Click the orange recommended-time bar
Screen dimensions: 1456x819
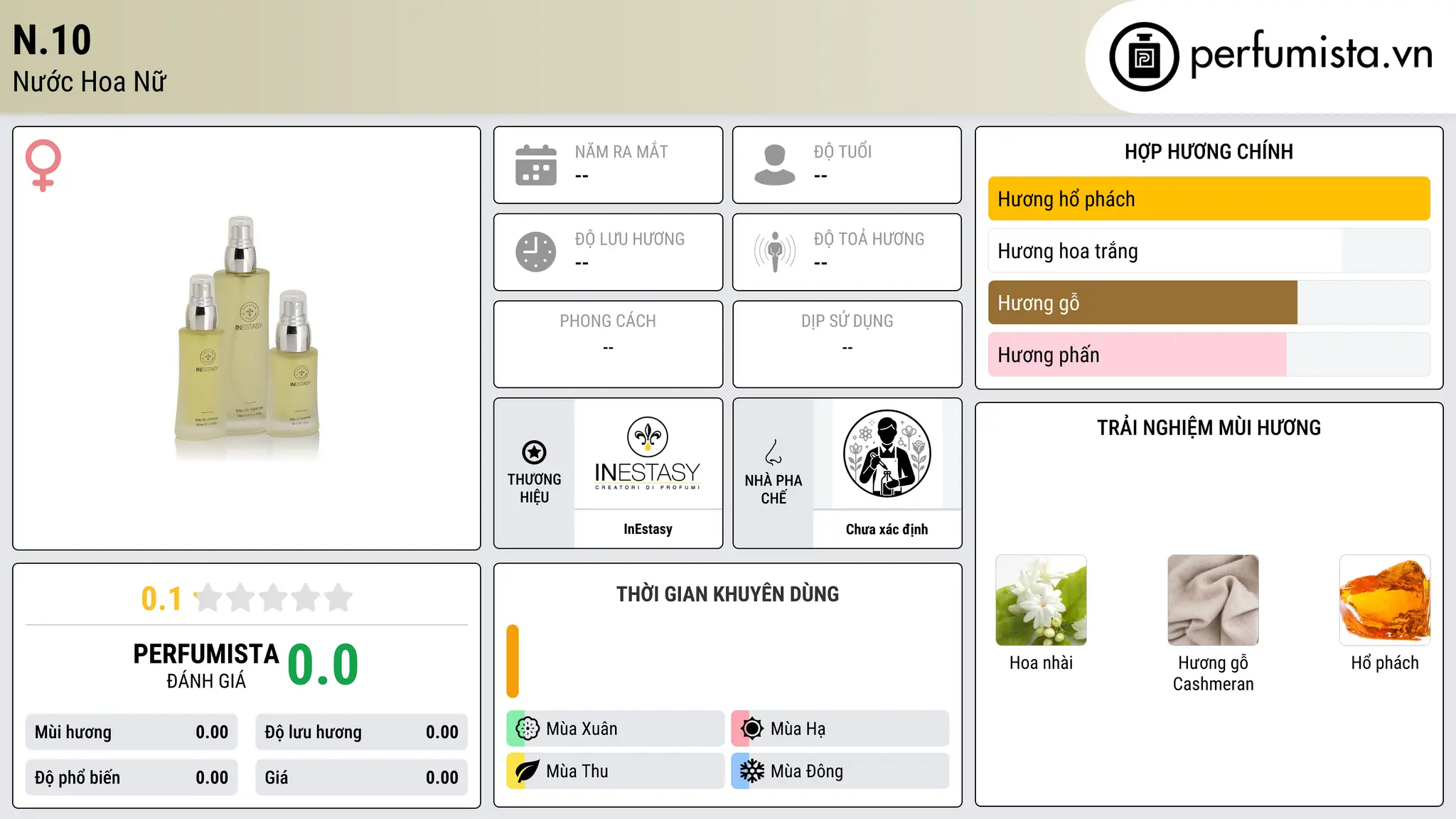[513, 661]
